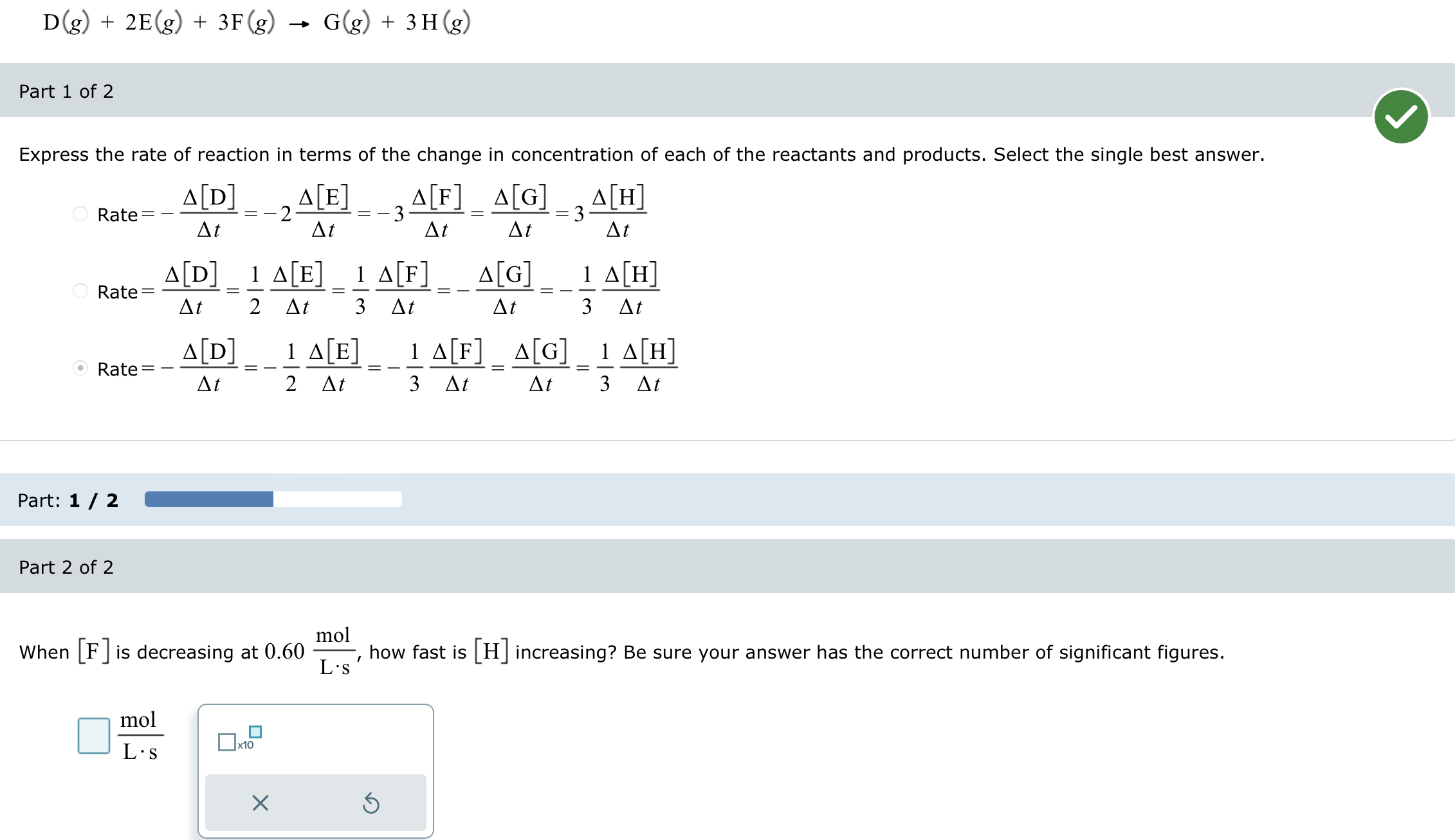Select the second rate expression option

point(80,291)
